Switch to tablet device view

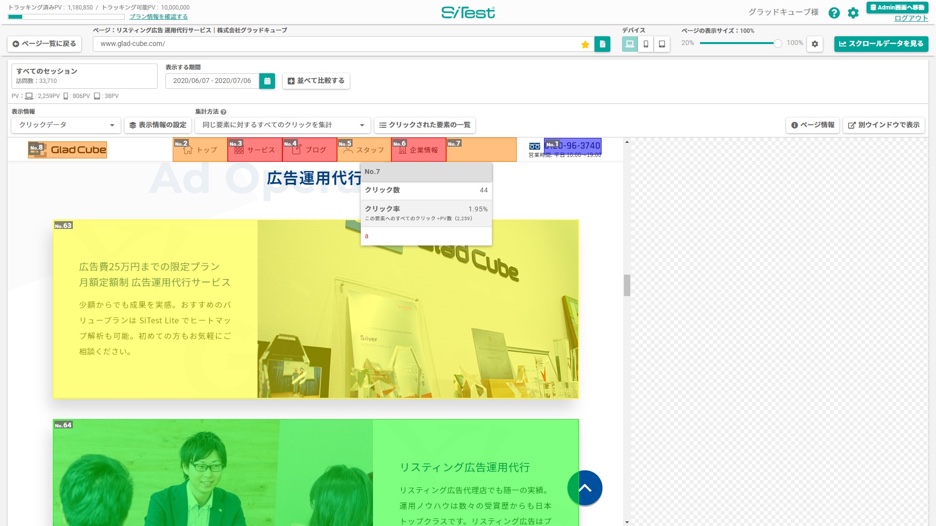point(662,44)
